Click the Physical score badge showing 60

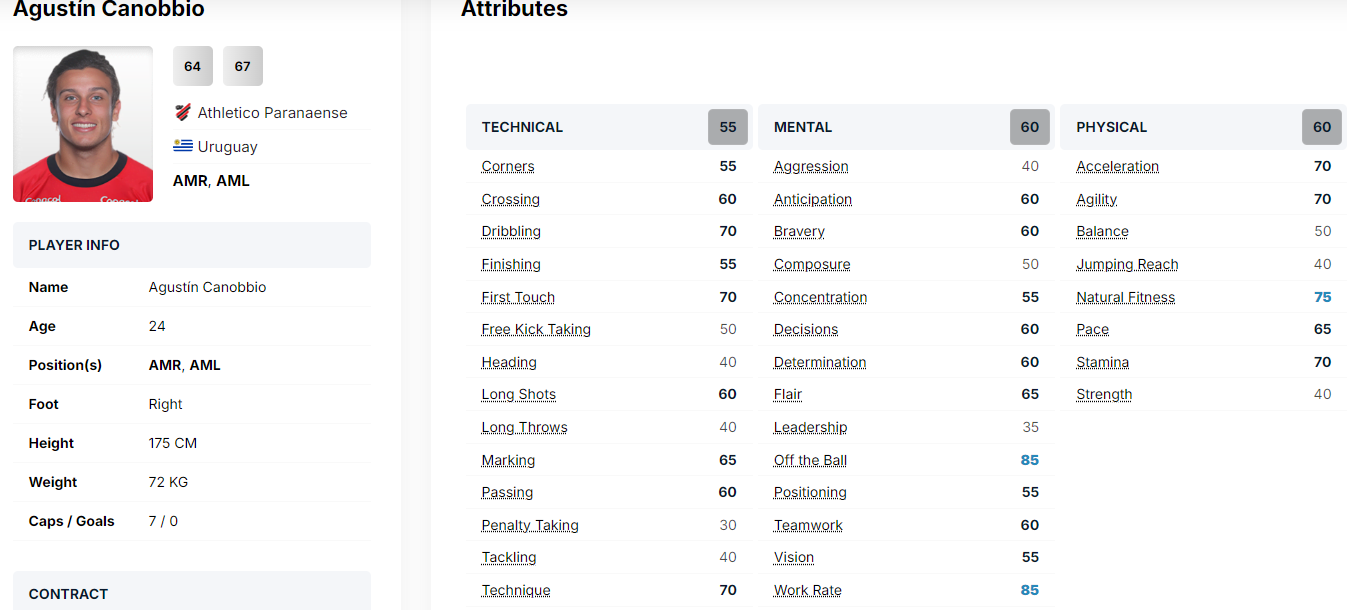point(1321,127)
